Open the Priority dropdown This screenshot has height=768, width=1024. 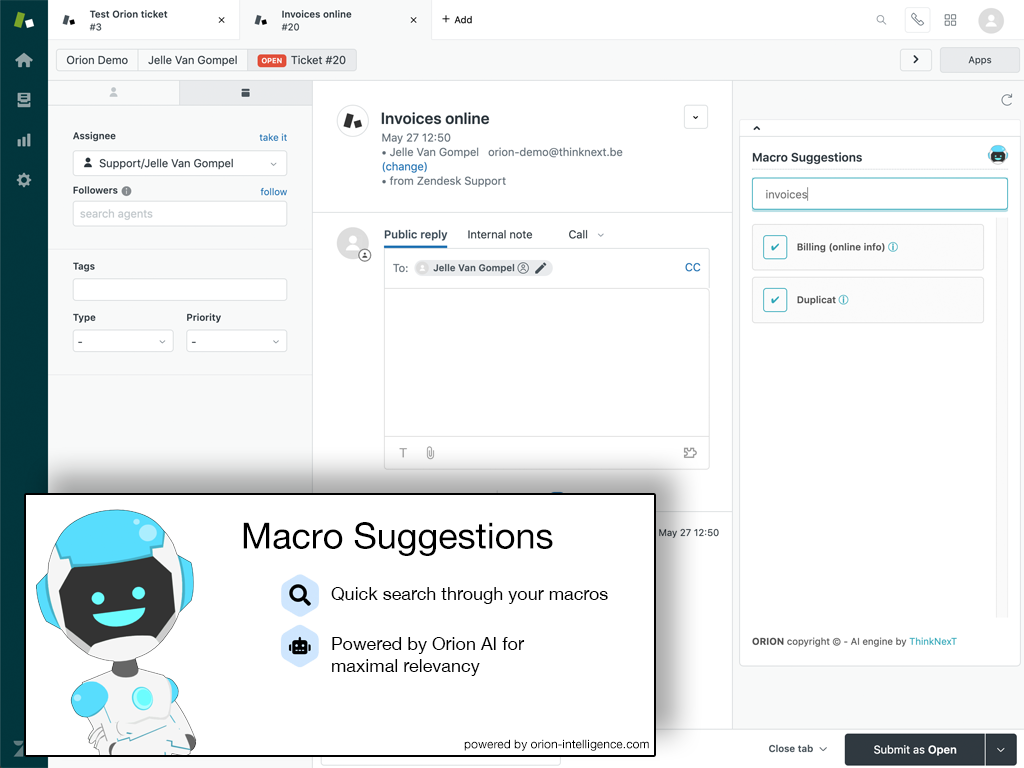236,342
